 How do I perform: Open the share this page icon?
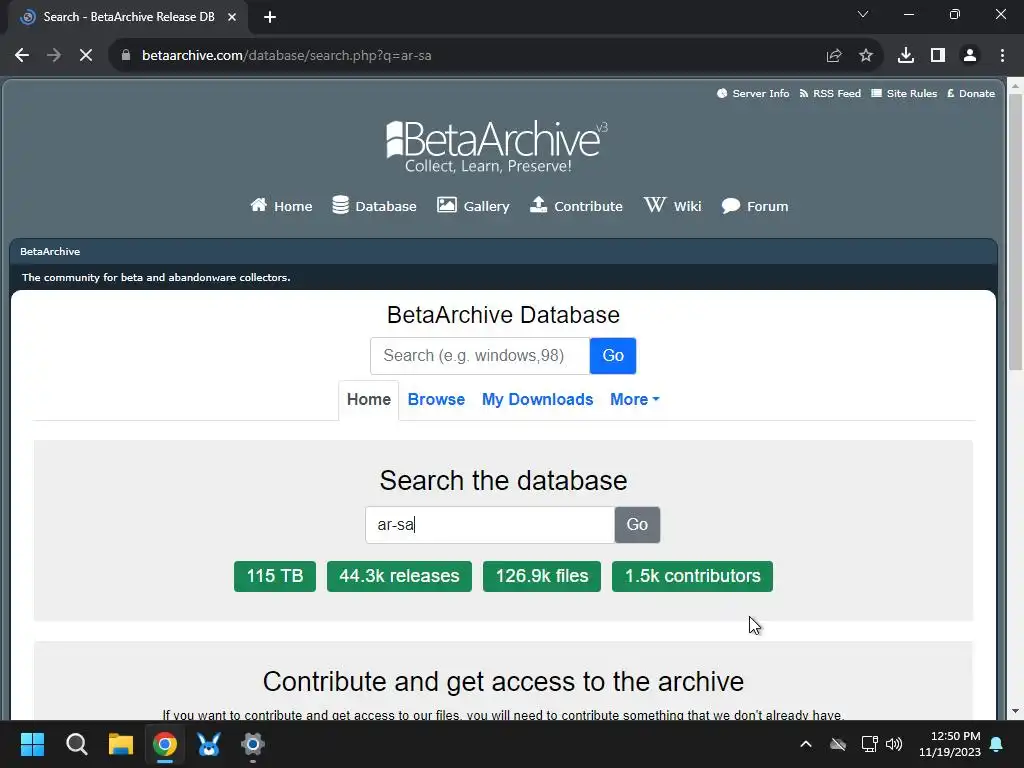click(834, 56)
